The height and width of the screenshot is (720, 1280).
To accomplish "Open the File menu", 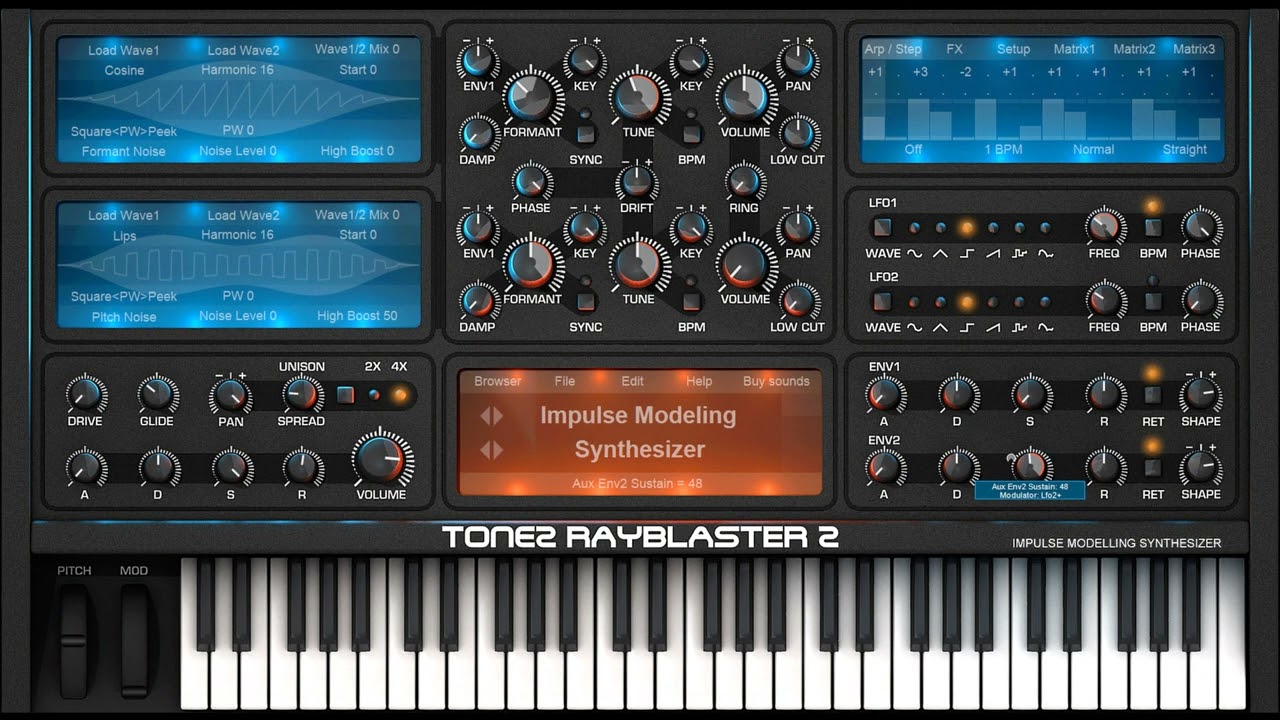I will [x=565, y=382].
